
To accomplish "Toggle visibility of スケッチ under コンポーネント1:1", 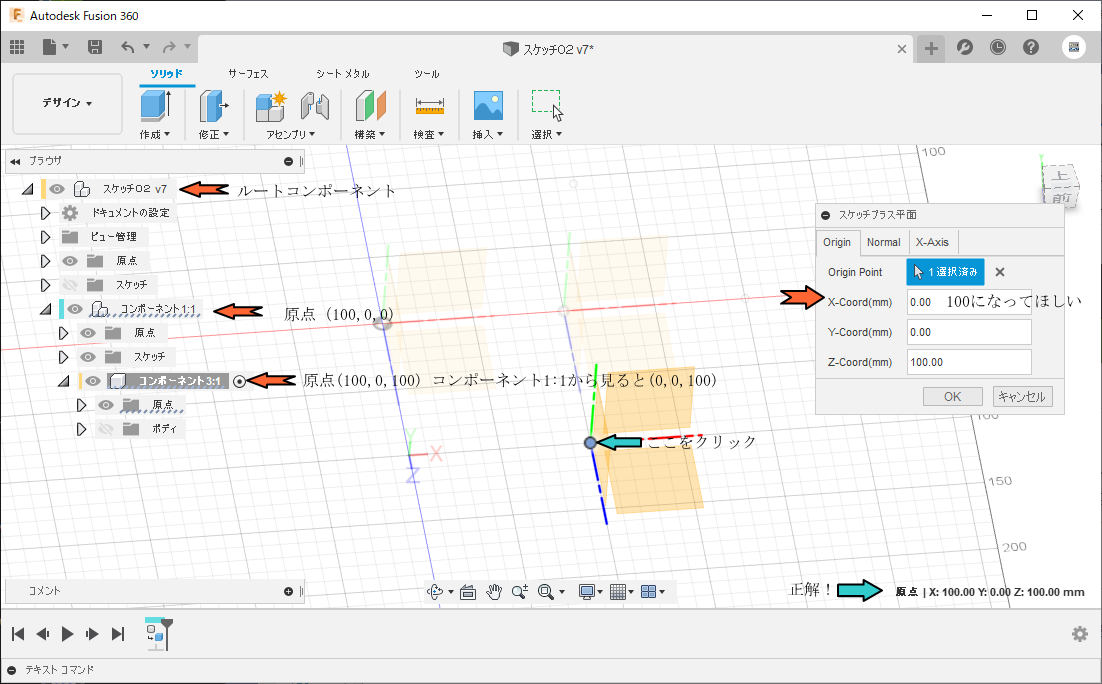I will [88, 357].
